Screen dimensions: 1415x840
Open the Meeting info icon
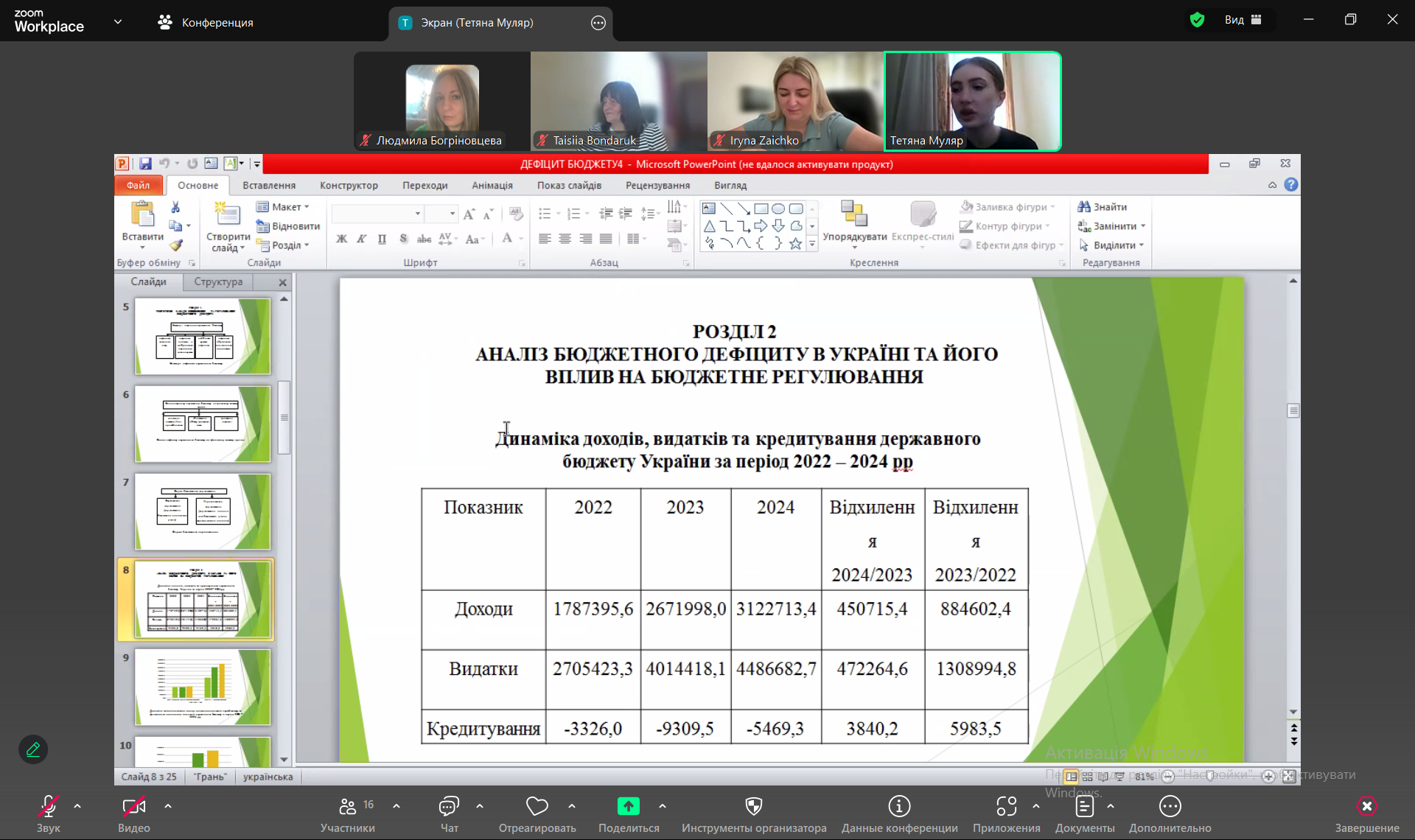pyautogui.click(x=899, y=807)
